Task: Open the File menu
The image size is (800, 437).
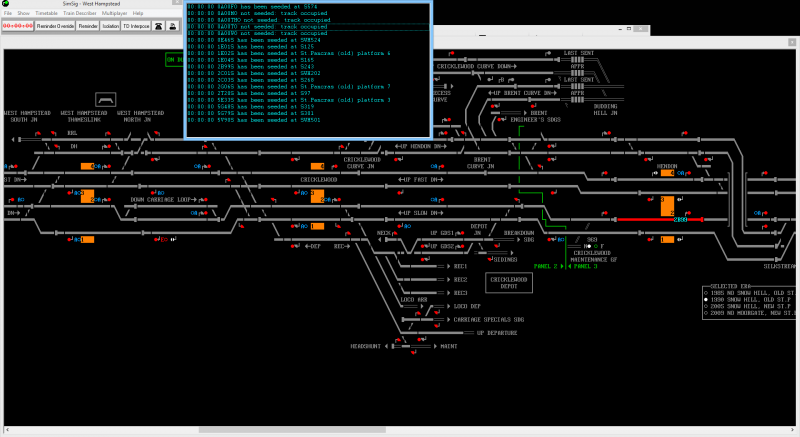Action: click(x=8, y=13)
